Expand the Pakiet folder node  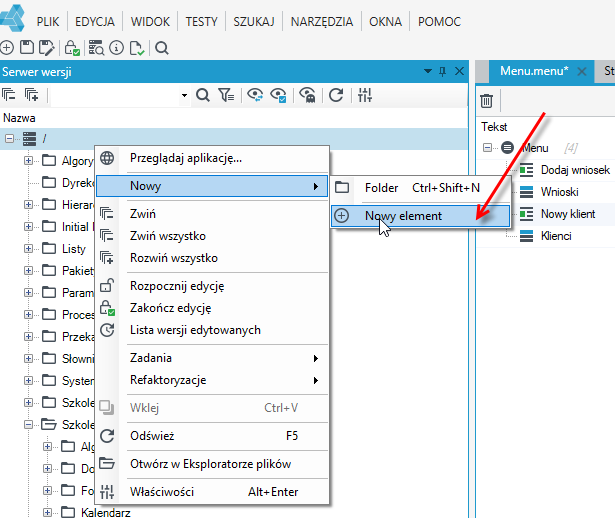[x=28, y=270]
